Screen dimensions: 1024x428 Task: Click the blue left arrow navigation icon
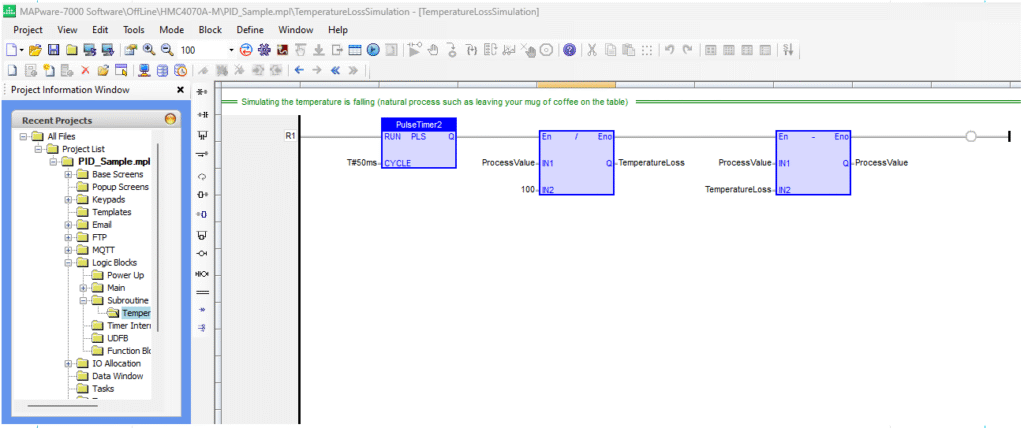click(x=298, y=70)
